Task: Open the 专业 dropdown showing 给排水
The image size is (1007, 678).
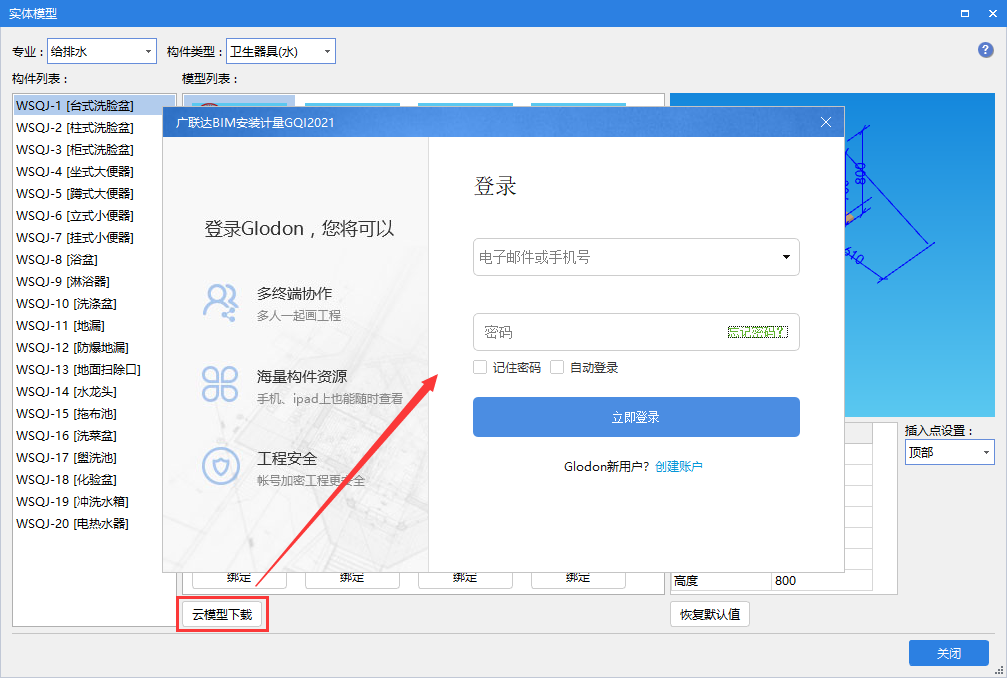Action: (102, 51)
